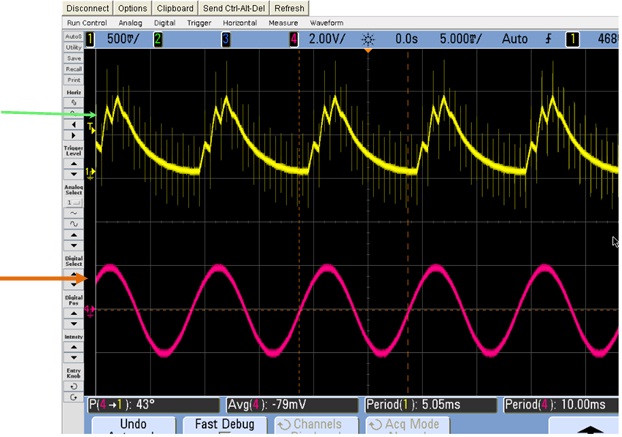Click the Print sidebar button

point(73,80)
